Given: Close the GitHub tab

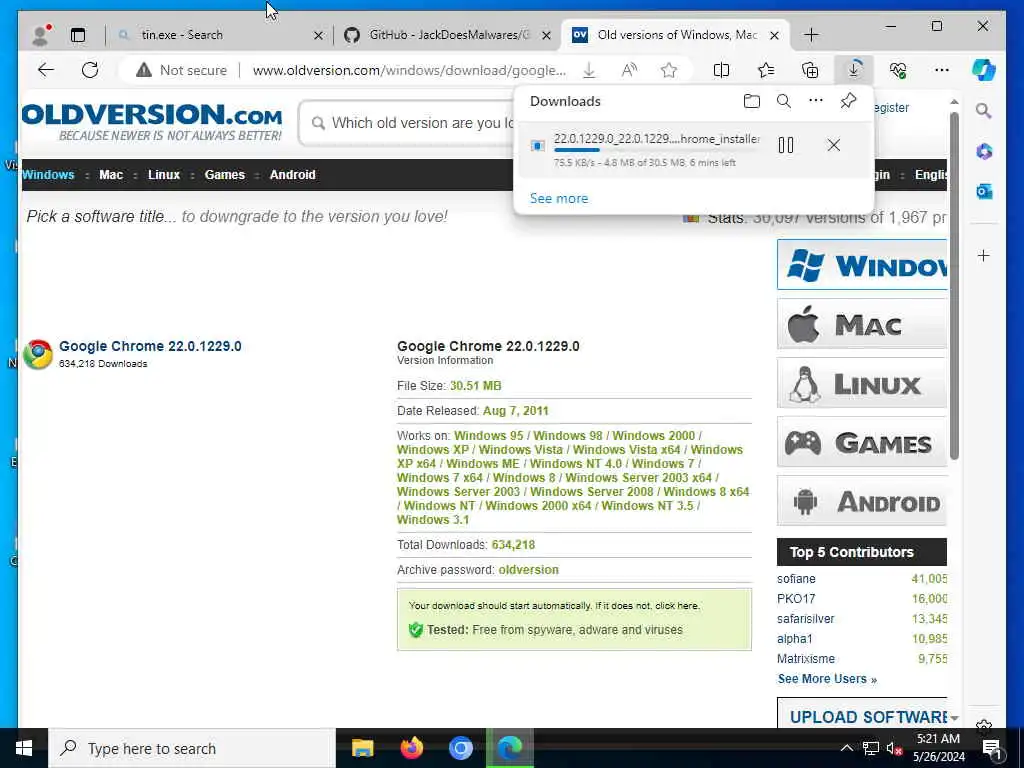Looking at the screenshot, I should point(547,35).
